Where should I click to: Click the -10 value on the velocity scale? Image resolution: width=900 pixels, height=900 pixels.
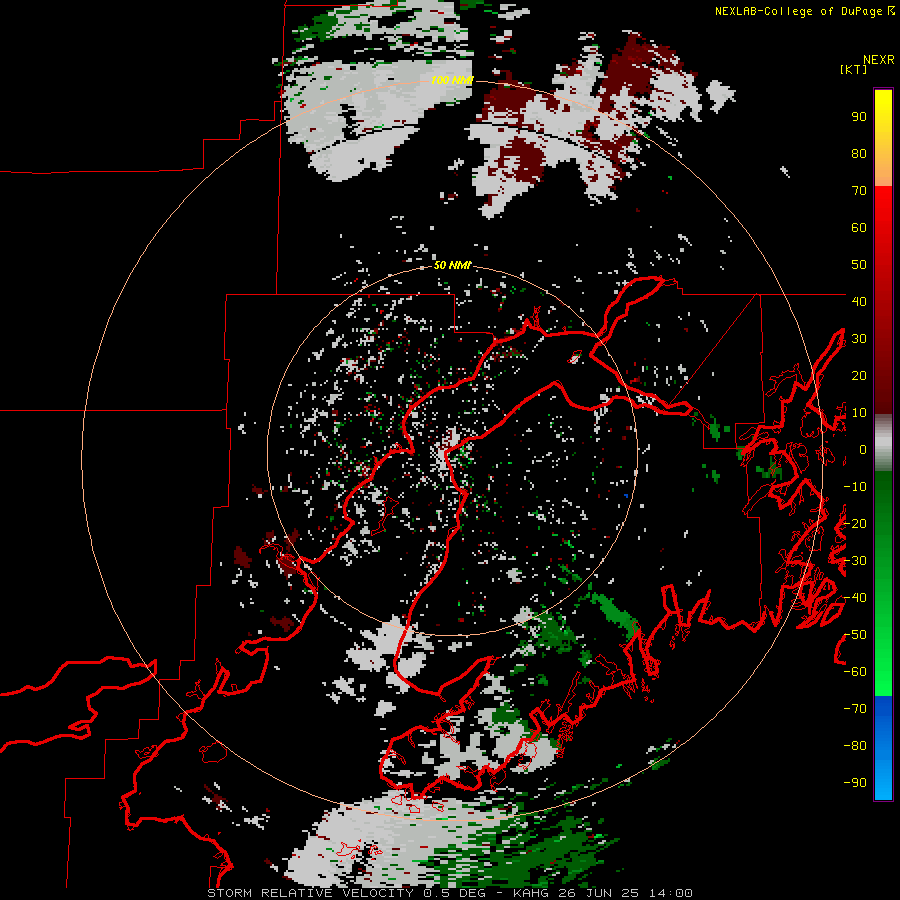click(855, 487)
